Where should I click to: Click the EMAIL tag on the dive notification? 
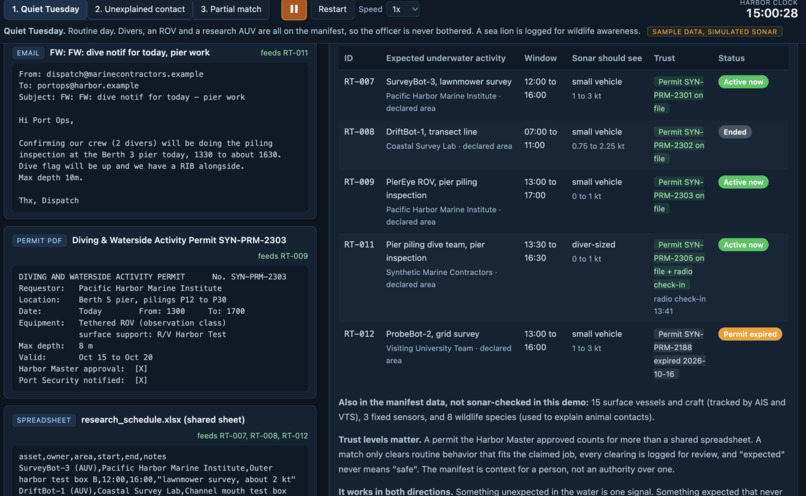coord(28,53)
